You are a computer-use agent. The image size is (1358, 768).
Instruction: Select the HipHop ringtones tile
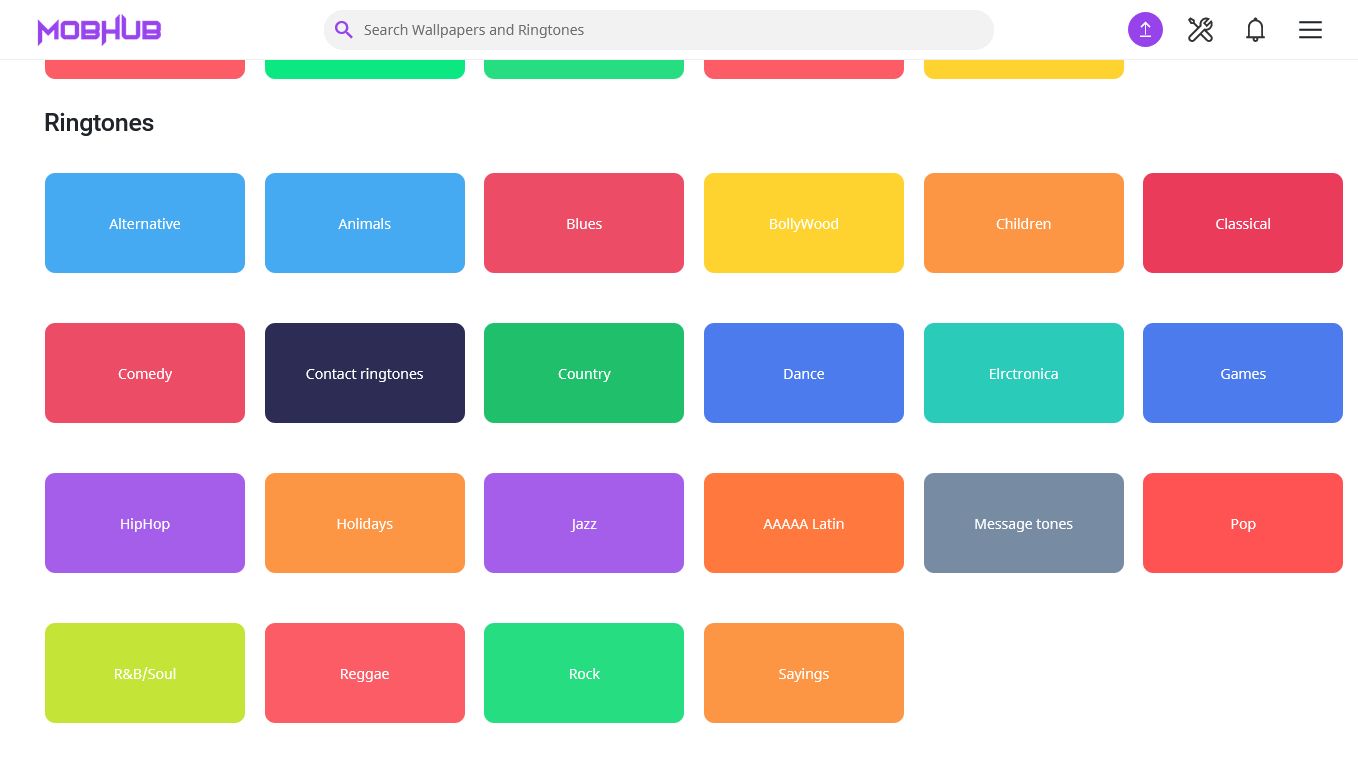[145, 523]
